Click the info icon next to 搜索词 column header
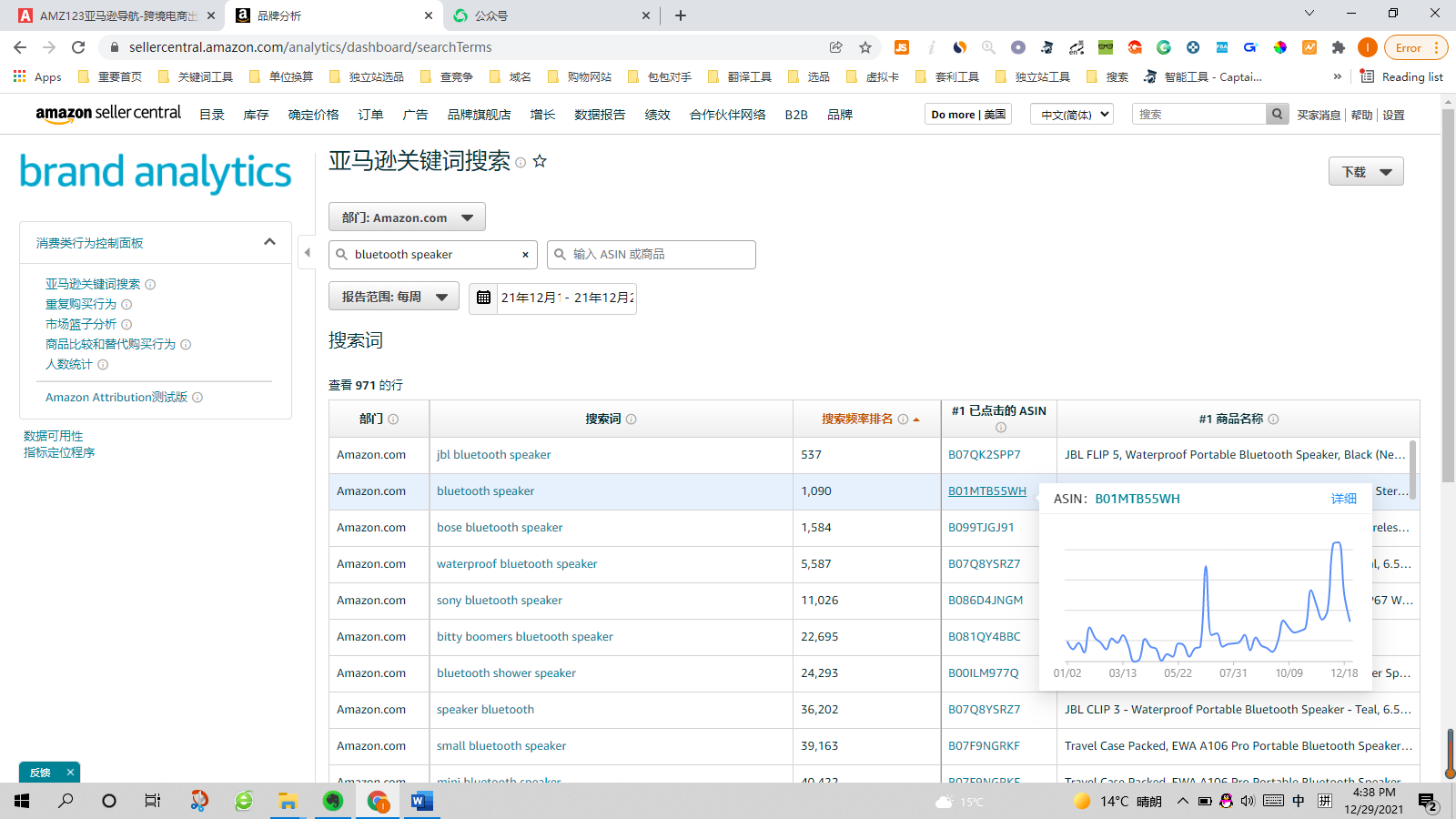The width and height of the screenshot is (1456, 819). pos(632,419)
